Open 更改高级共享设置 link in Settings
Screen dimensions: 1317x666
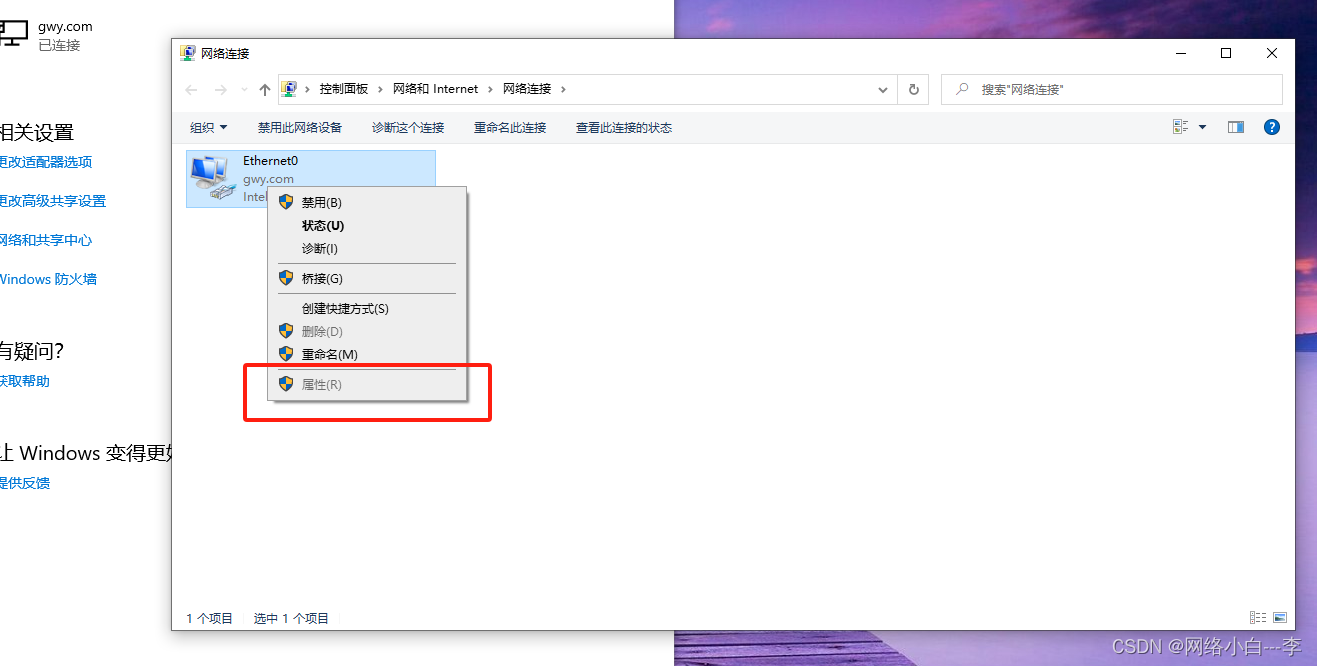point(52,201)
